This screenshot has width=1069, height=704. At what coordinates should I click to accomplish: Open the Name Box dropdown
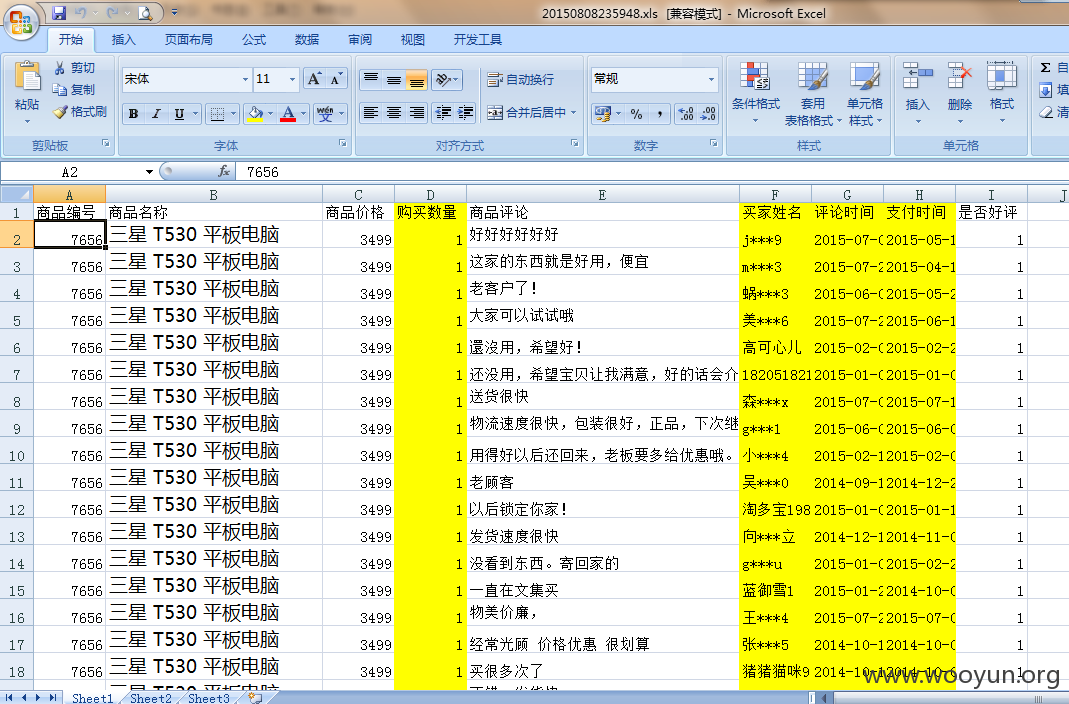coord(149,172)
